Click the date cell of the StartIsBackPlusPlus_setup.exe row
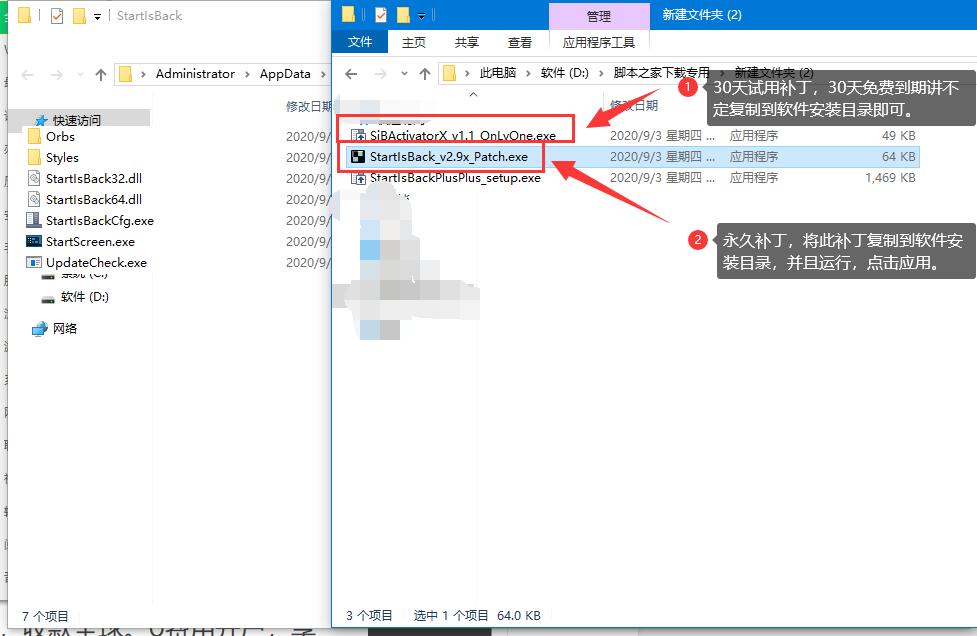Image resolution: width=977 pixels, height=636 pixels. coord(662,178)
